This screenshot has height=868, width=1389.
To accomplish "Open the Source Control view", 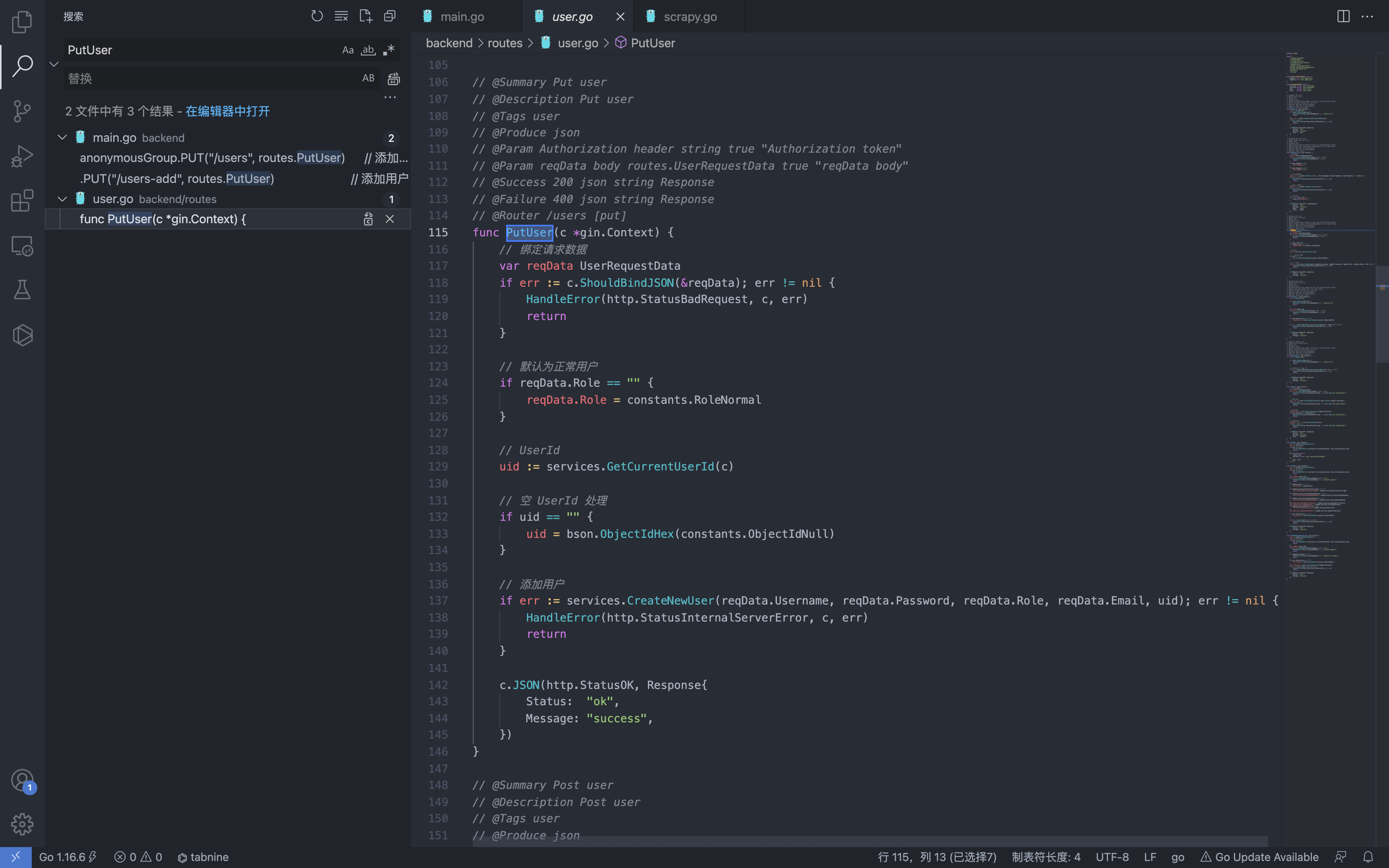I will [22, 111].
